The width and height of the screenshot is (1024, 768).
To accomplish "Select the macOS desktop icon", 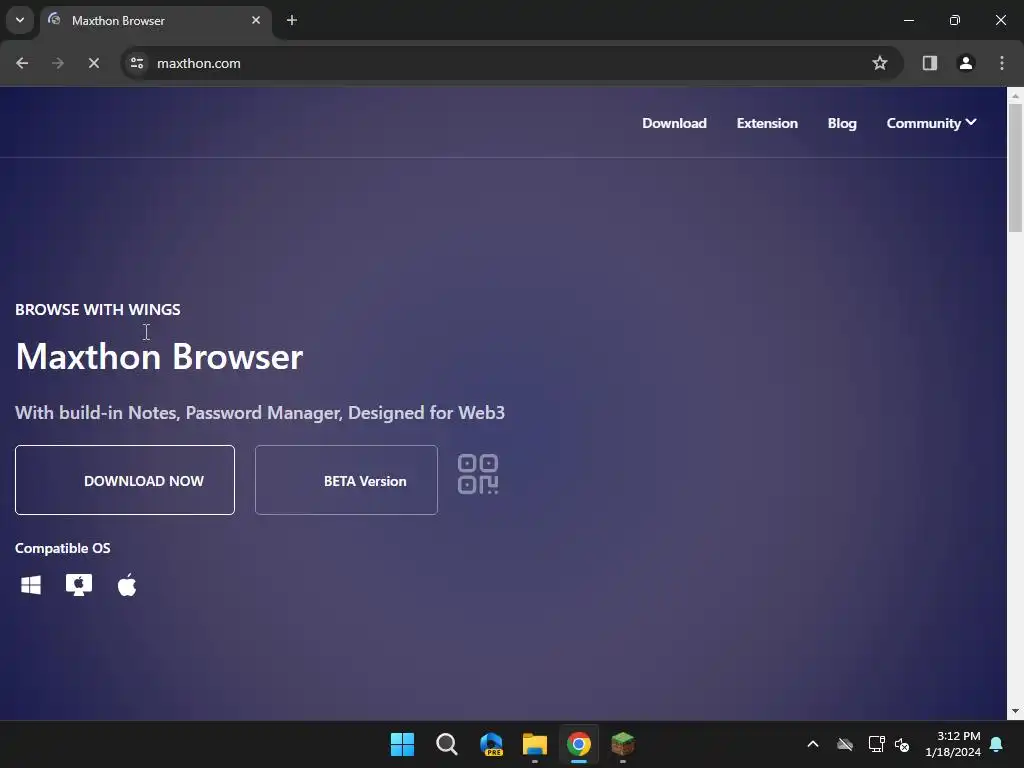I will tap(78, 585).
